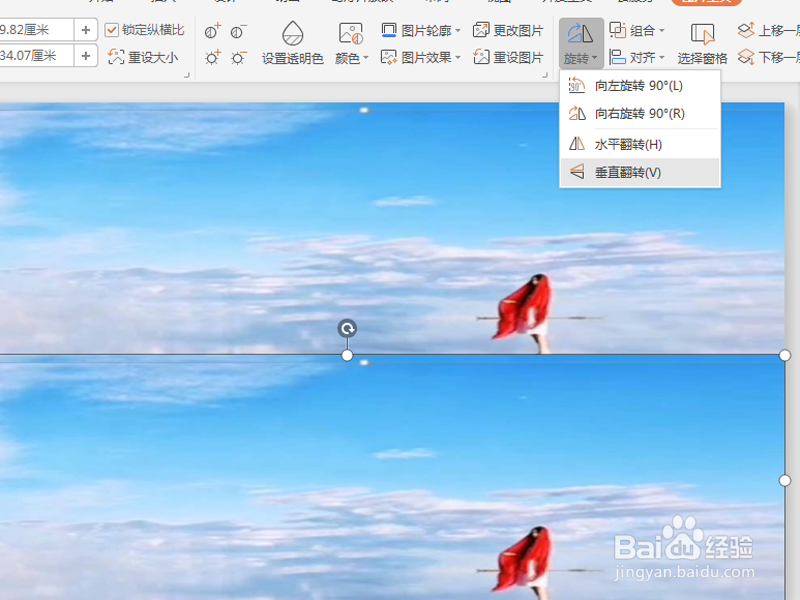Image resolution: width=800 pixels, height=600 pixels.
Task: Open picture group dialog launcher corner icon
Action: [x=545, y=75]
